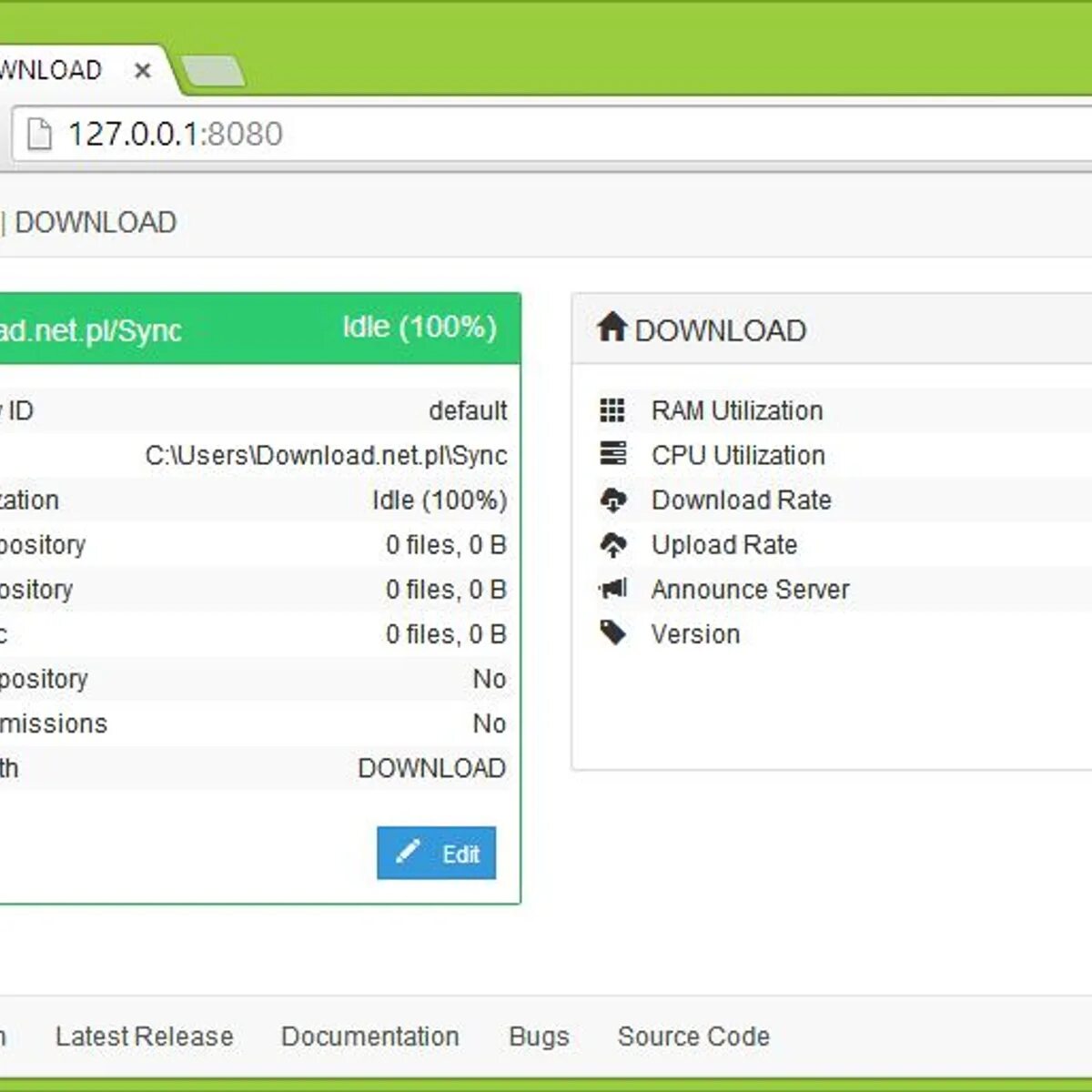This screenshot has height=1092, width=1092.
Task: Click the Download Rate cloud icon
Action: (x=613, y=500)
